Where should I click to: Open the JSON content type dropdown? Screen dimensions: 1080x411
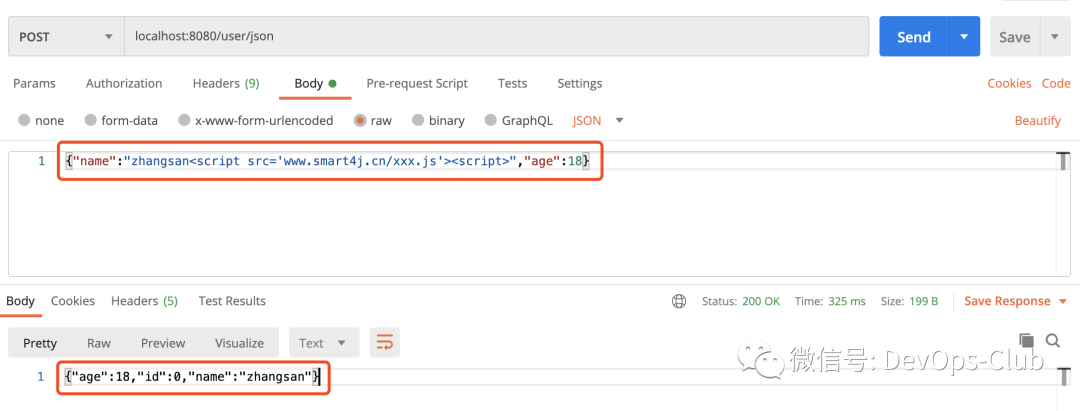pyautogui.click(x=598, y=120)
